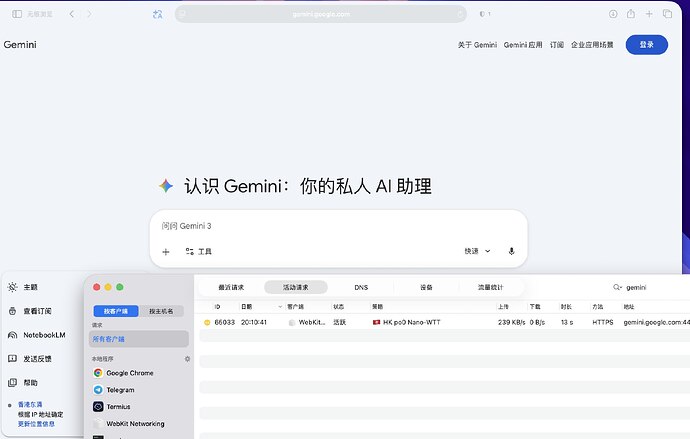Select 所有客户端 in the sidebar
This screenshot has width=690, height=439.
click(139, 339)
